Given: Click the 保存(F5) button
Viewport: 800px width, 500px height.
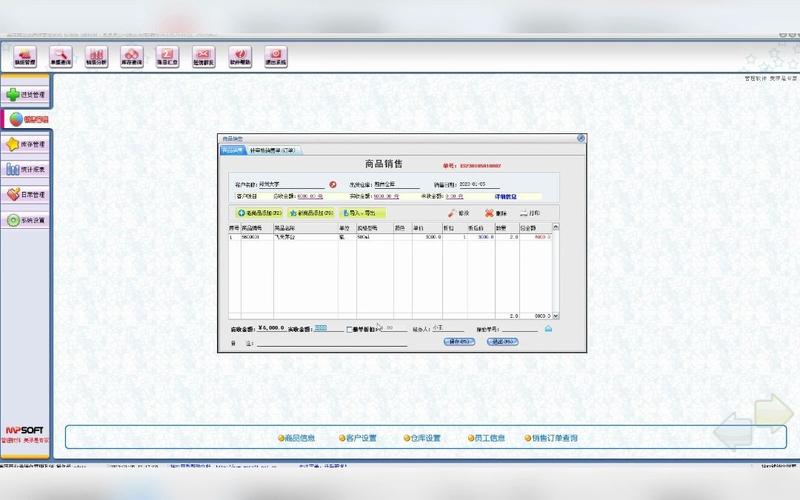Looking at the screenshot, I should pos(459,342).
